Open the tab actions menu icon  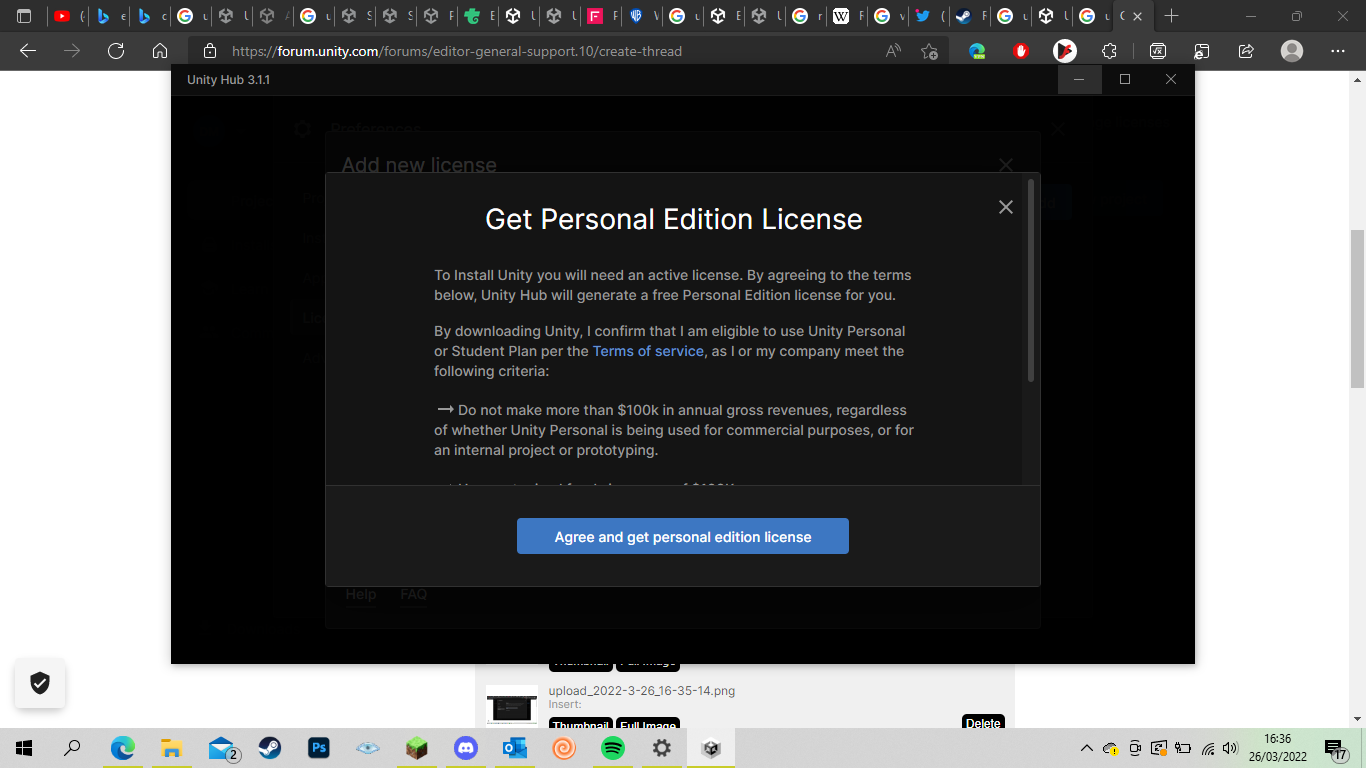[x=24, y=16]
